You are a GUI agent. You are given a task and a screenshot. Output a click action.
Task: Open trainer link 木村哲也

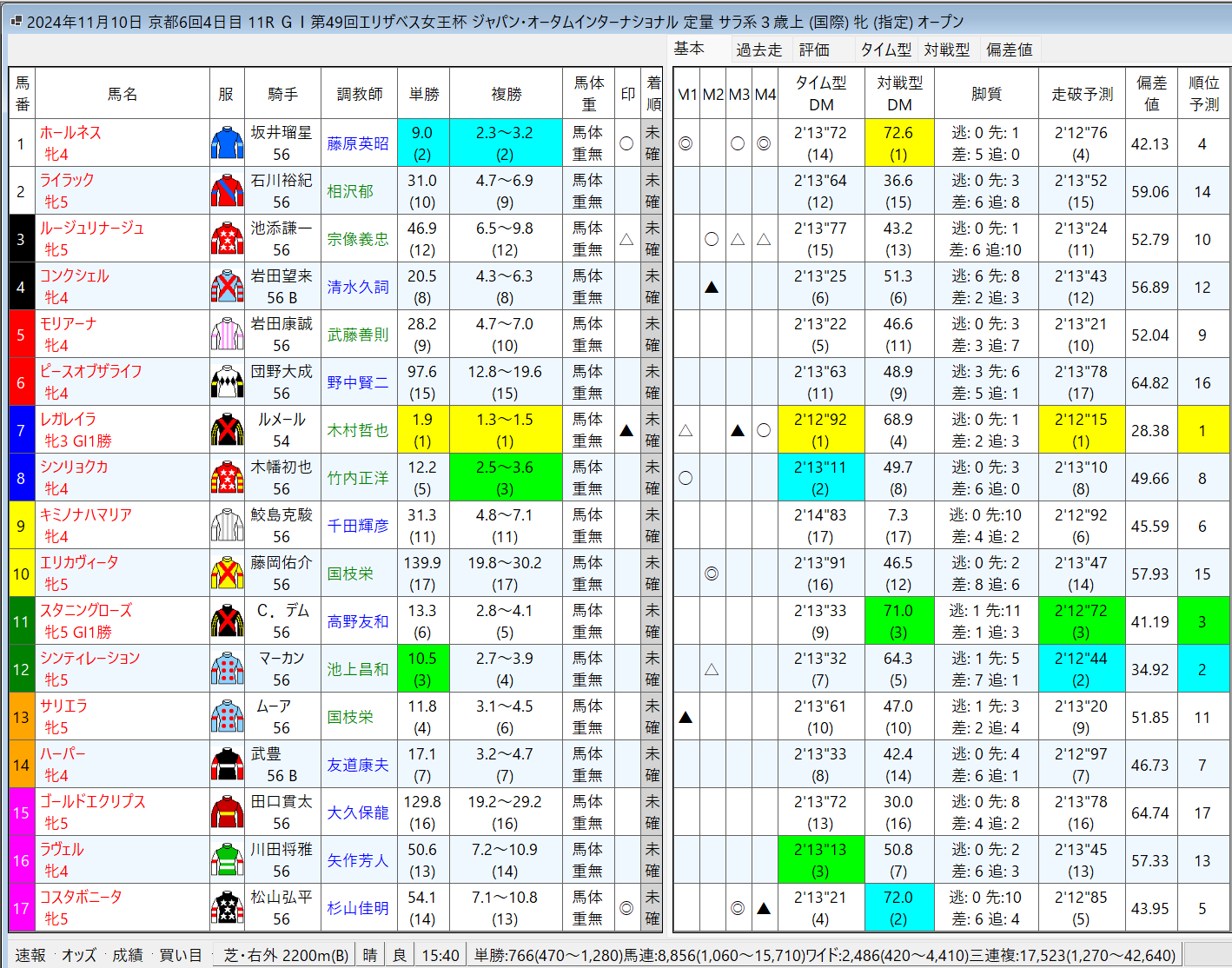pyautogui.click(x=358, y=430)
